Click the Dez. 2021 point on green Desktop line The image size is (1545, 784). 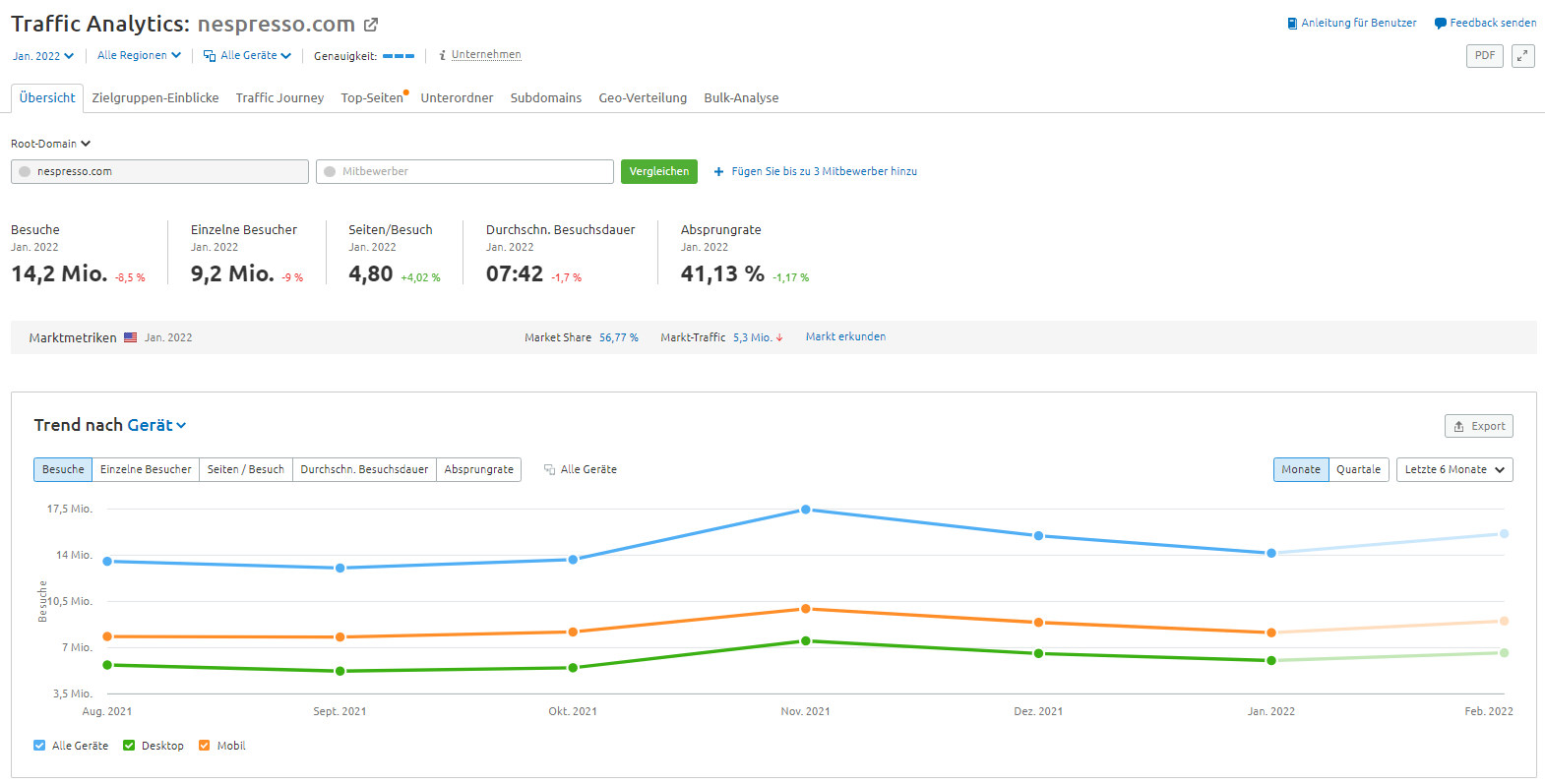1038,653
